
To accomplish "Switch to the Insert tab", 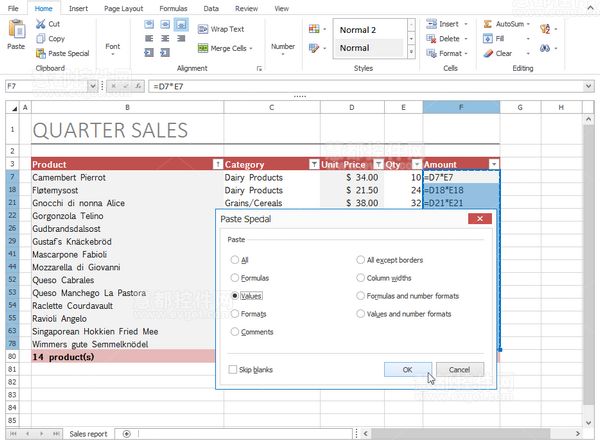I will [x=78, y=8].
